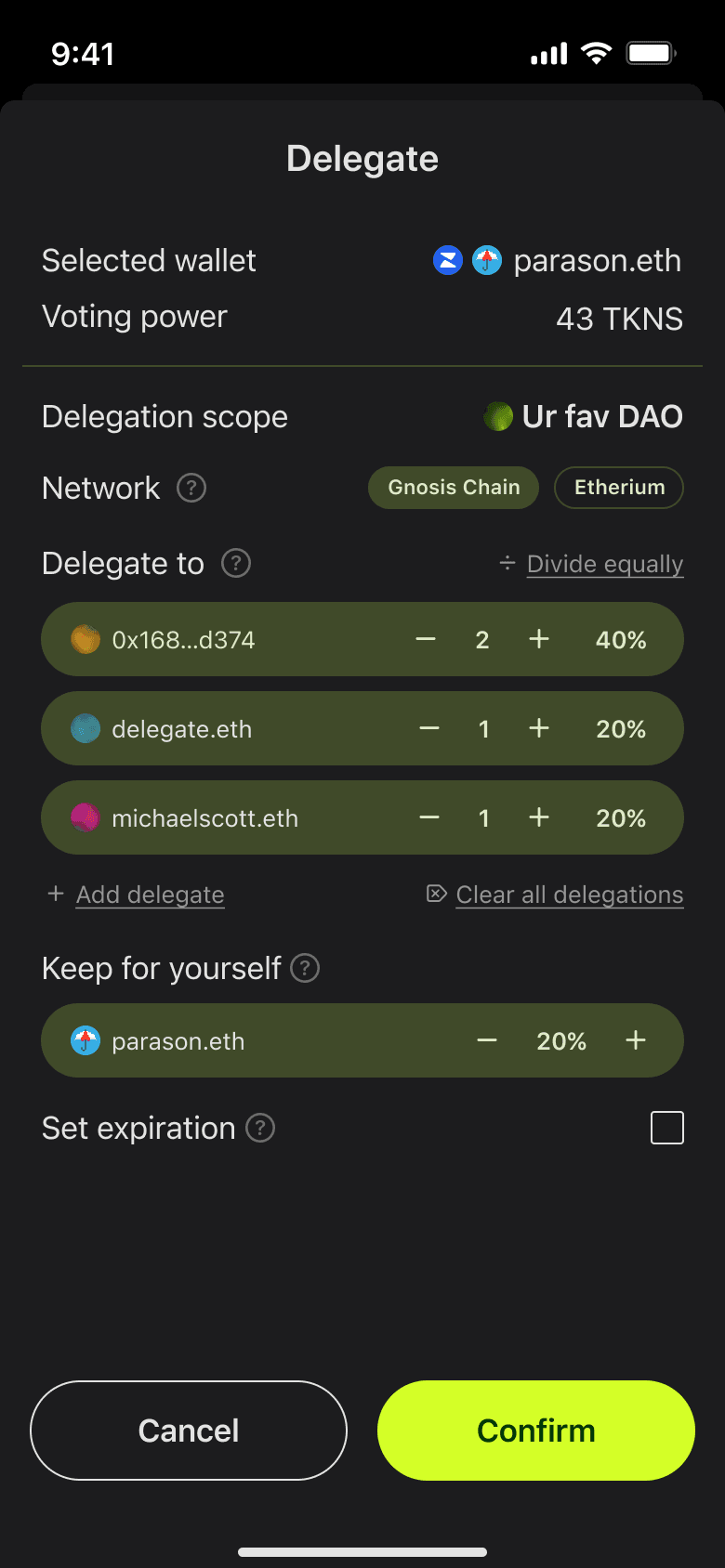Decrease shares for 0x168...d374

pyautogui.click(x=426, y=639)
